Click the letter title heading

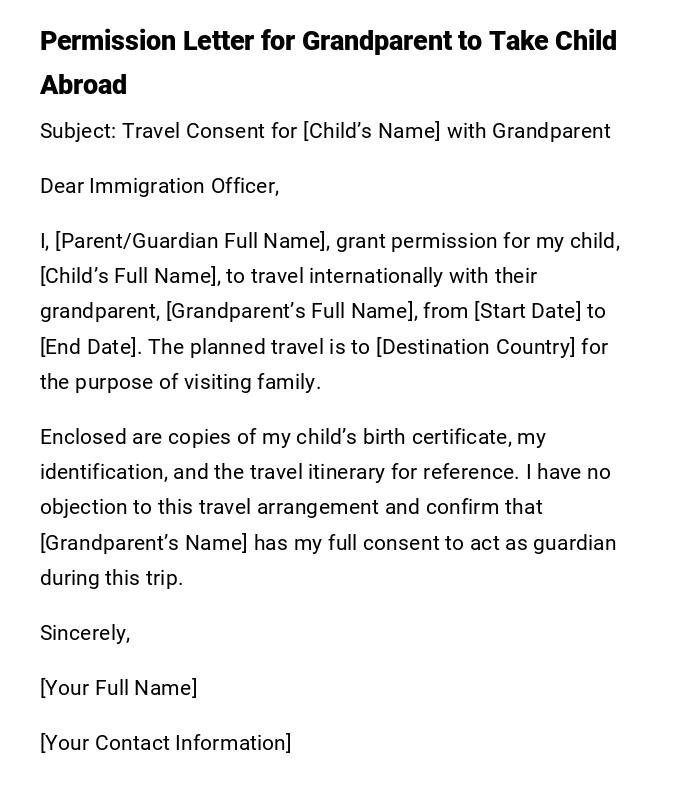[x=328, y=42]
